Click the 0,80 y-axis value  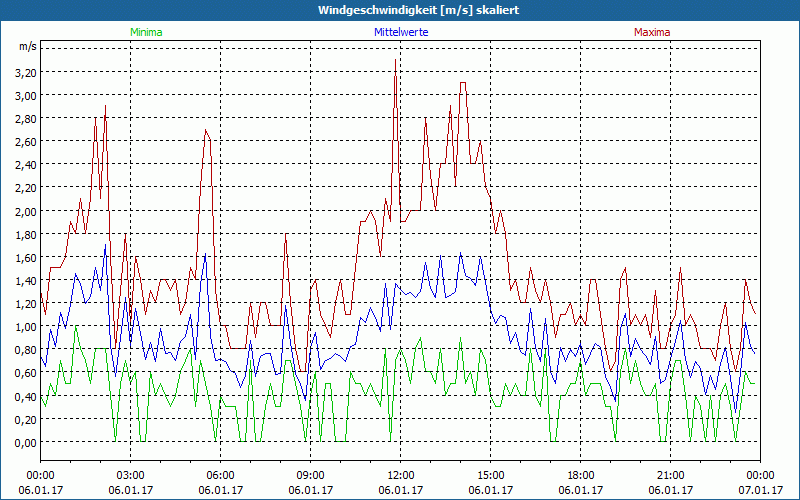[26, 350]
